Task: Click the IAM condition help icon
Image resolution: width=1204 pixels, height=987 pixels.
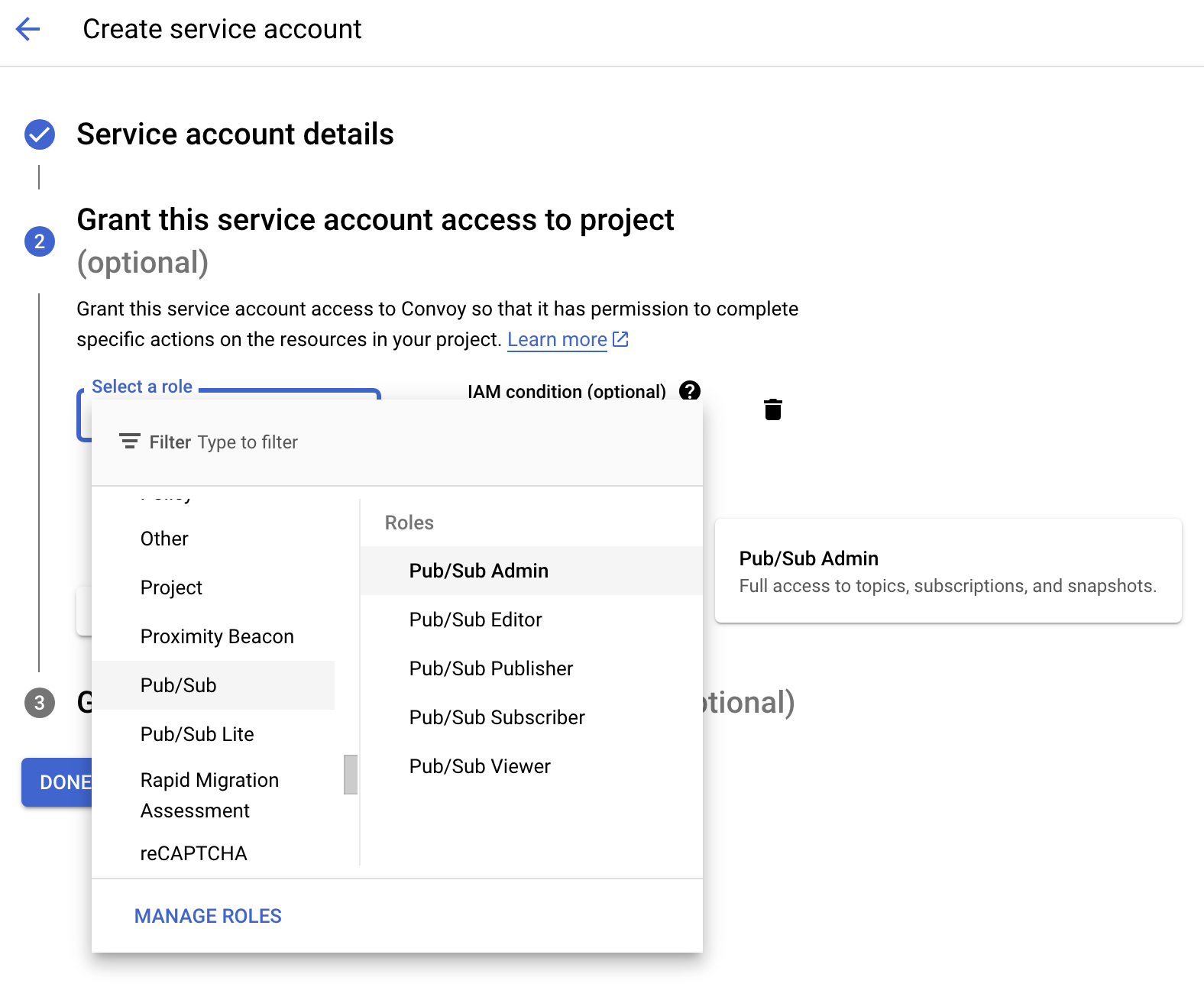Action: (689, 390)
